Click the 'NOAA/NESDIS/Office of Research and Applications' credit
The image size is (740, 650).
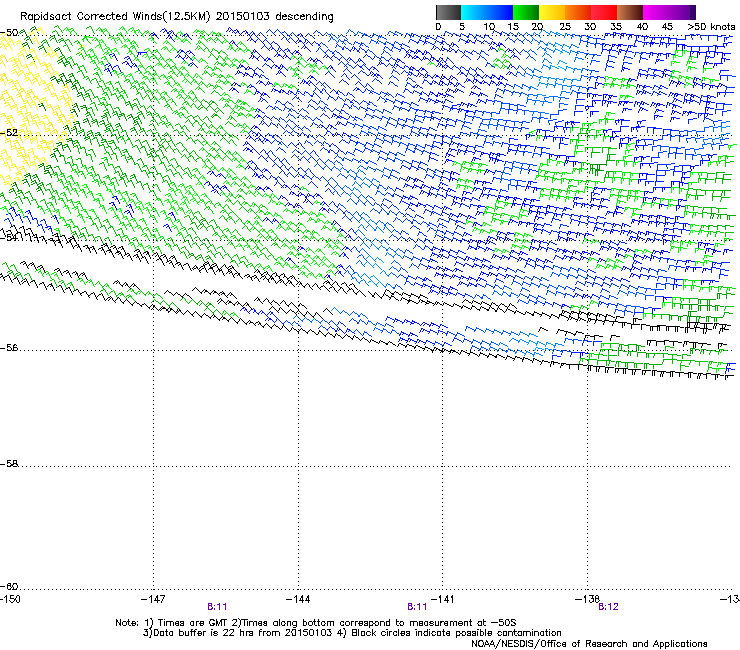pos(589,644)
